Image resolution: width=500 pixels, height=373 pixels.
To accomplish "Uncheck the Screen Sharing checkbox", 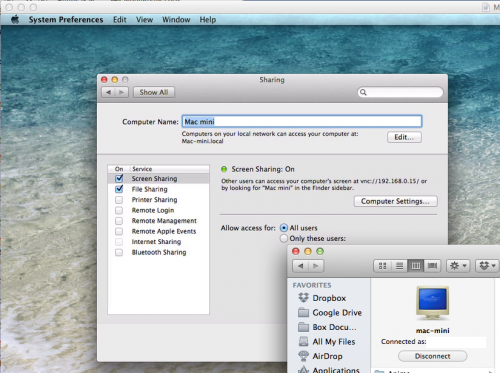I will 119,178.
